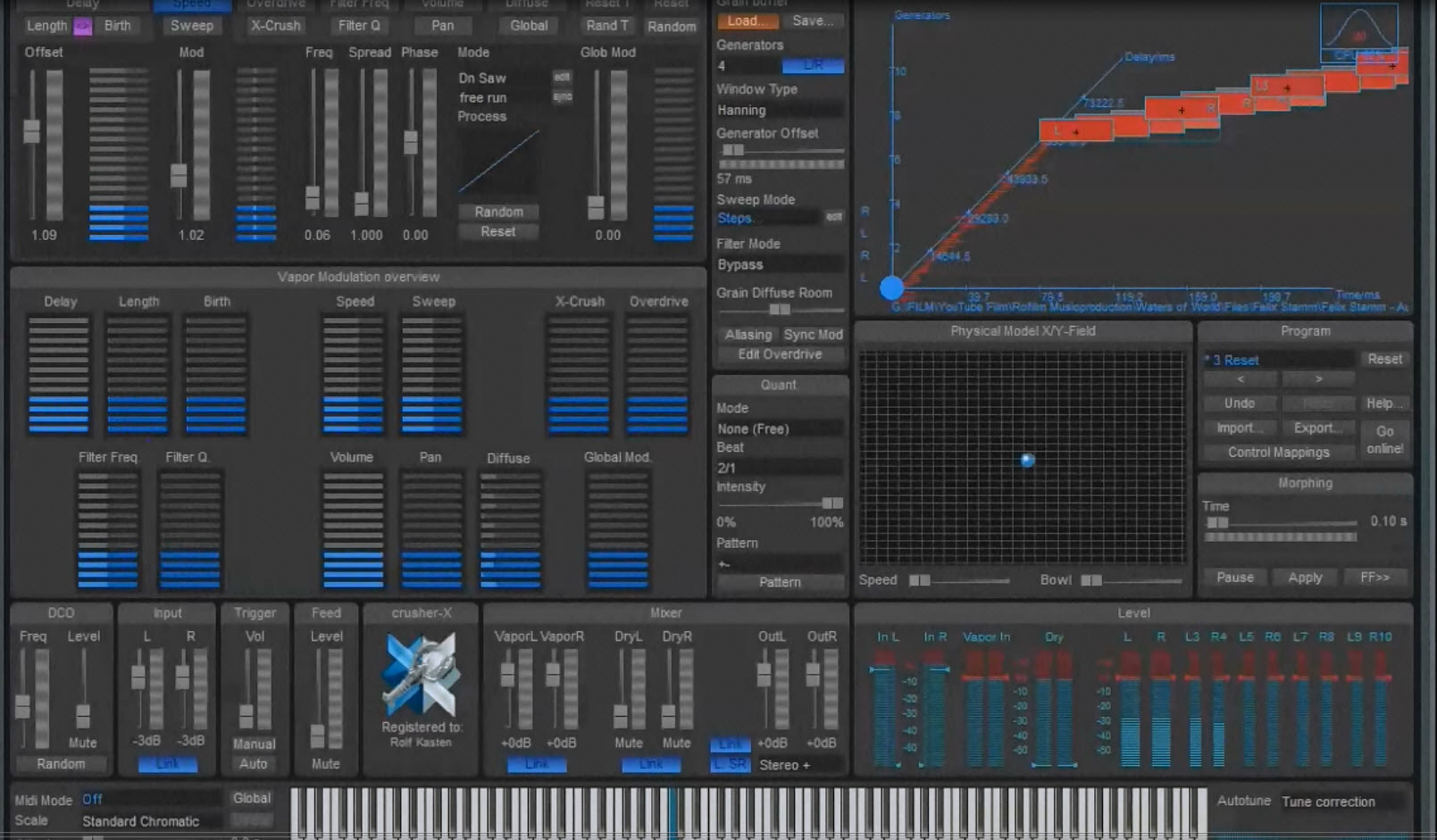Click the Apply morphing button

pyautogui.click(x=1305, y=578)
